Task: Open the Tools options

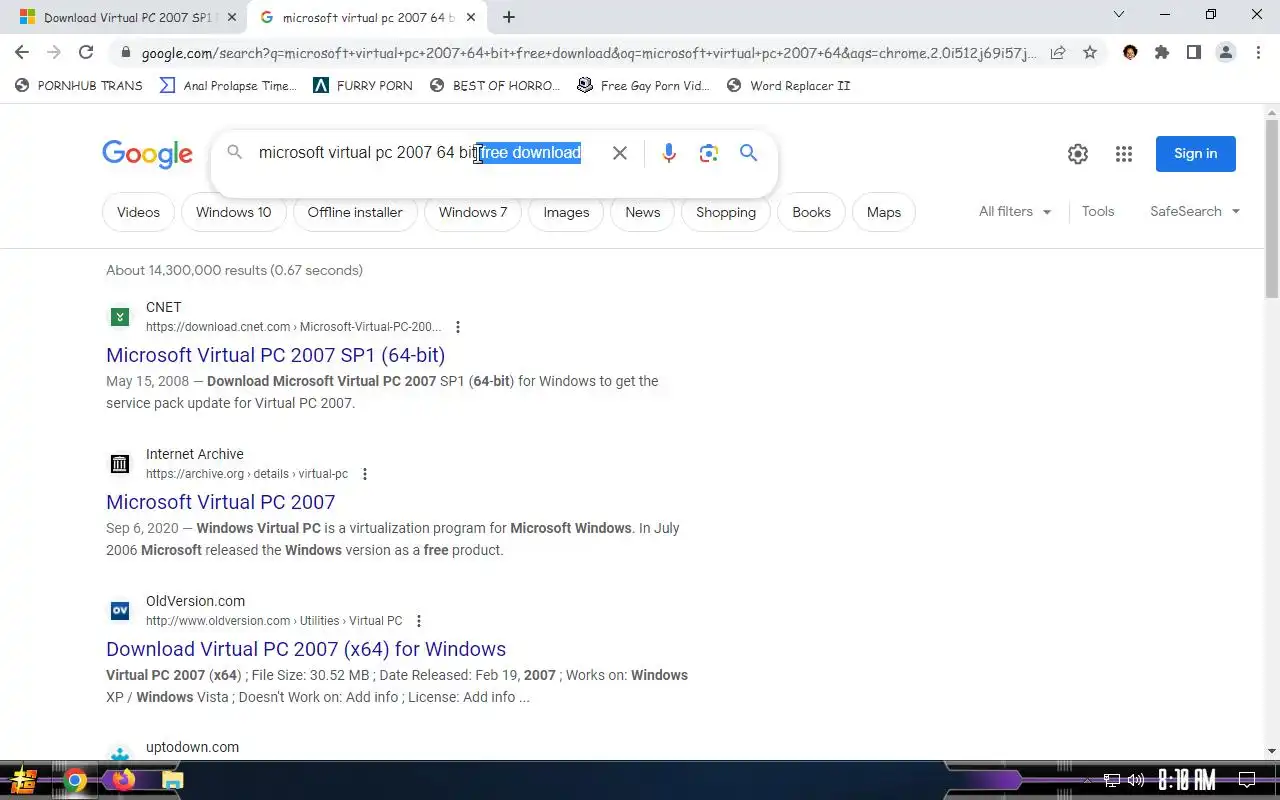Action: 1098,212
